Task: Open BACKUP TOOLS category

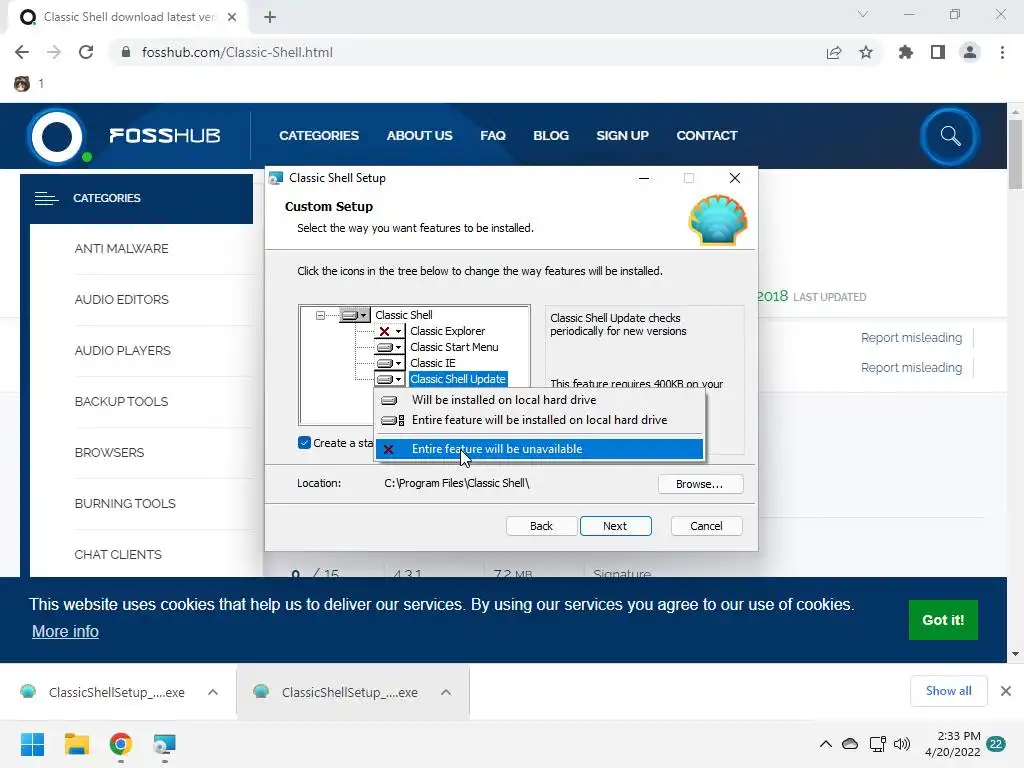Action: coord(121,401)
